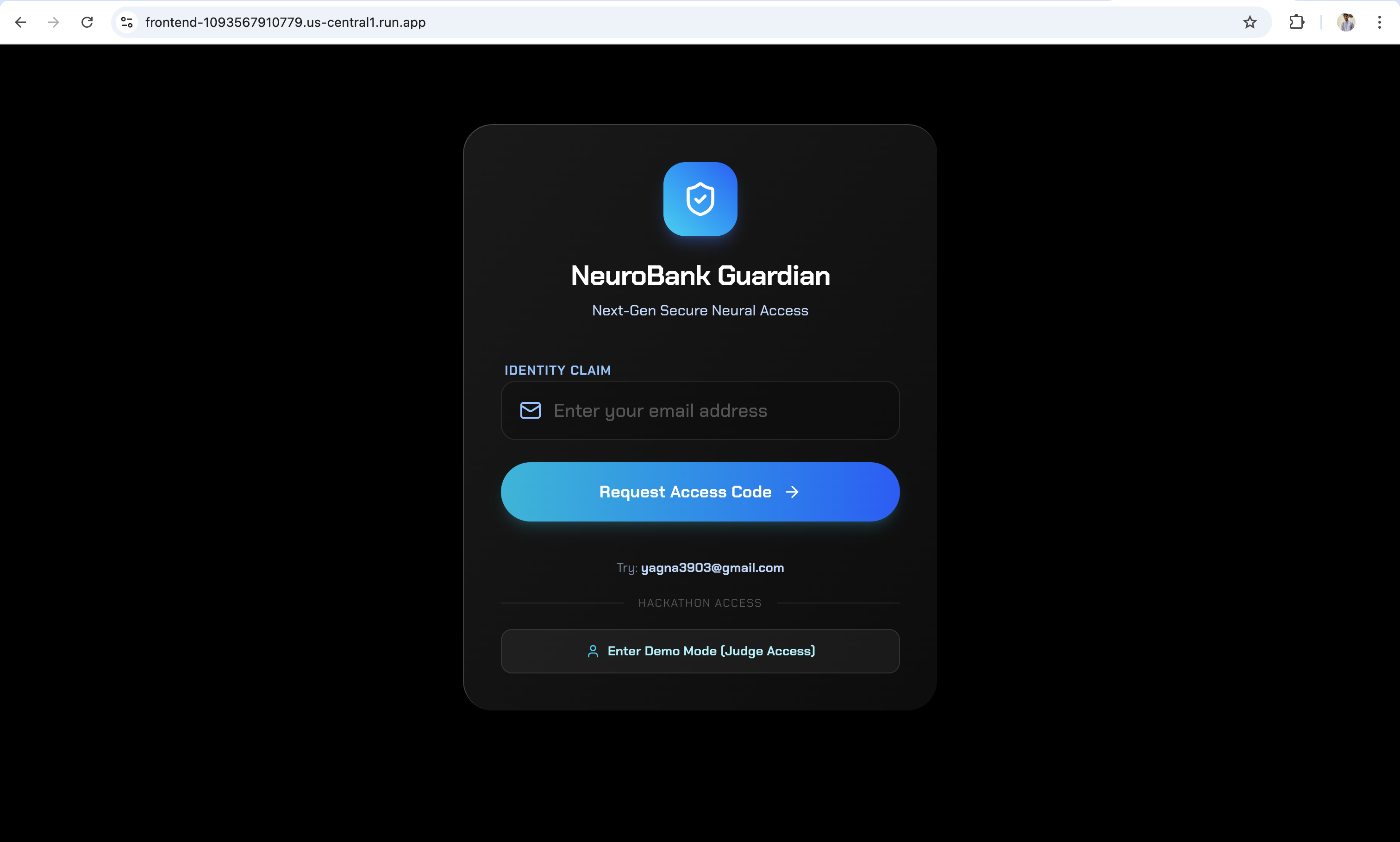Click the Request Access Code button
The height and width of the screenshot is (842, 1400).
(x=700, y=492)
